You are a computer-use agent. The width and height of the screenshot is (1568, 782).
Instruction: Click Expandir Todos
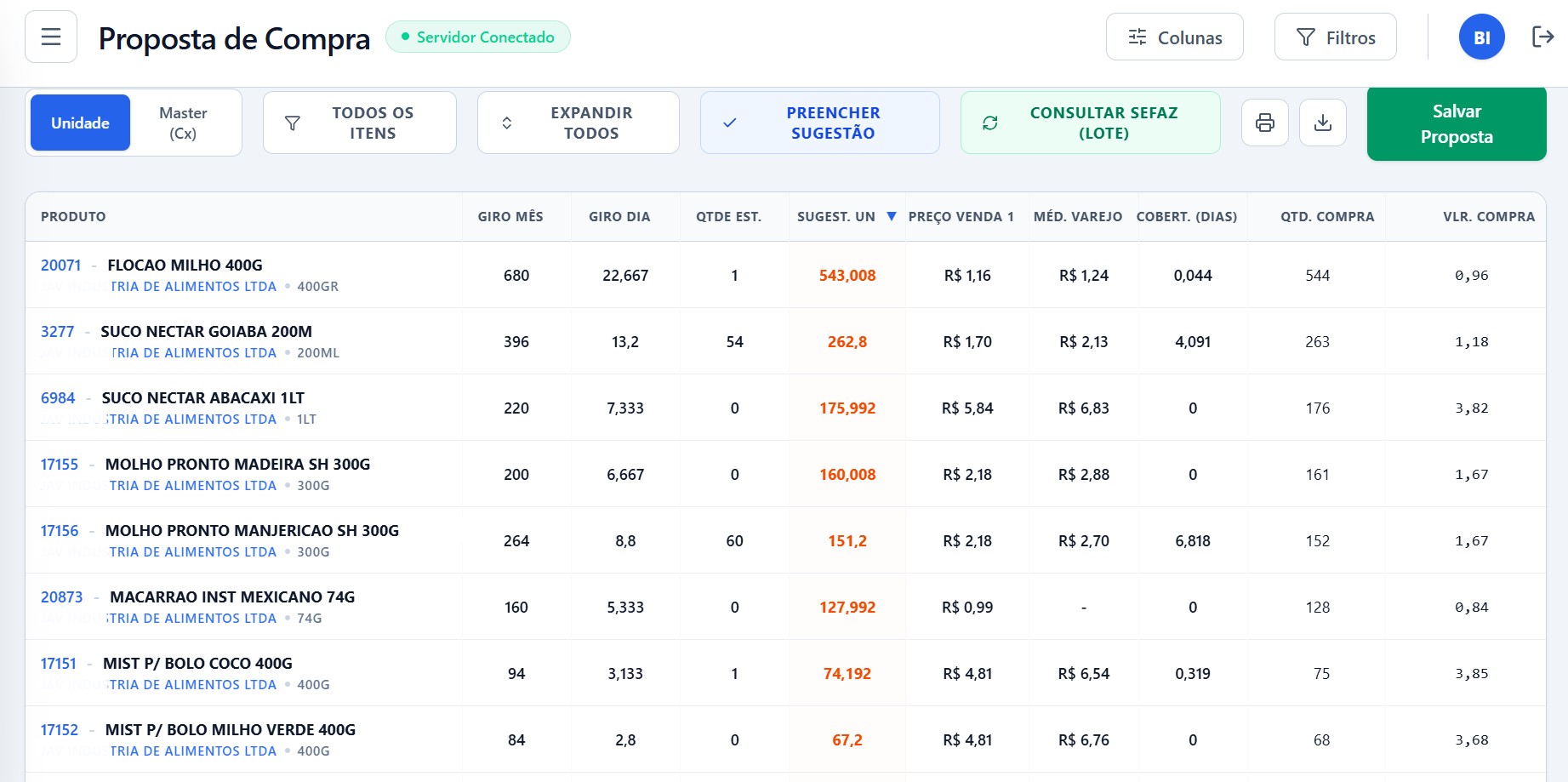pyautogui.click(x=579, y=123)
